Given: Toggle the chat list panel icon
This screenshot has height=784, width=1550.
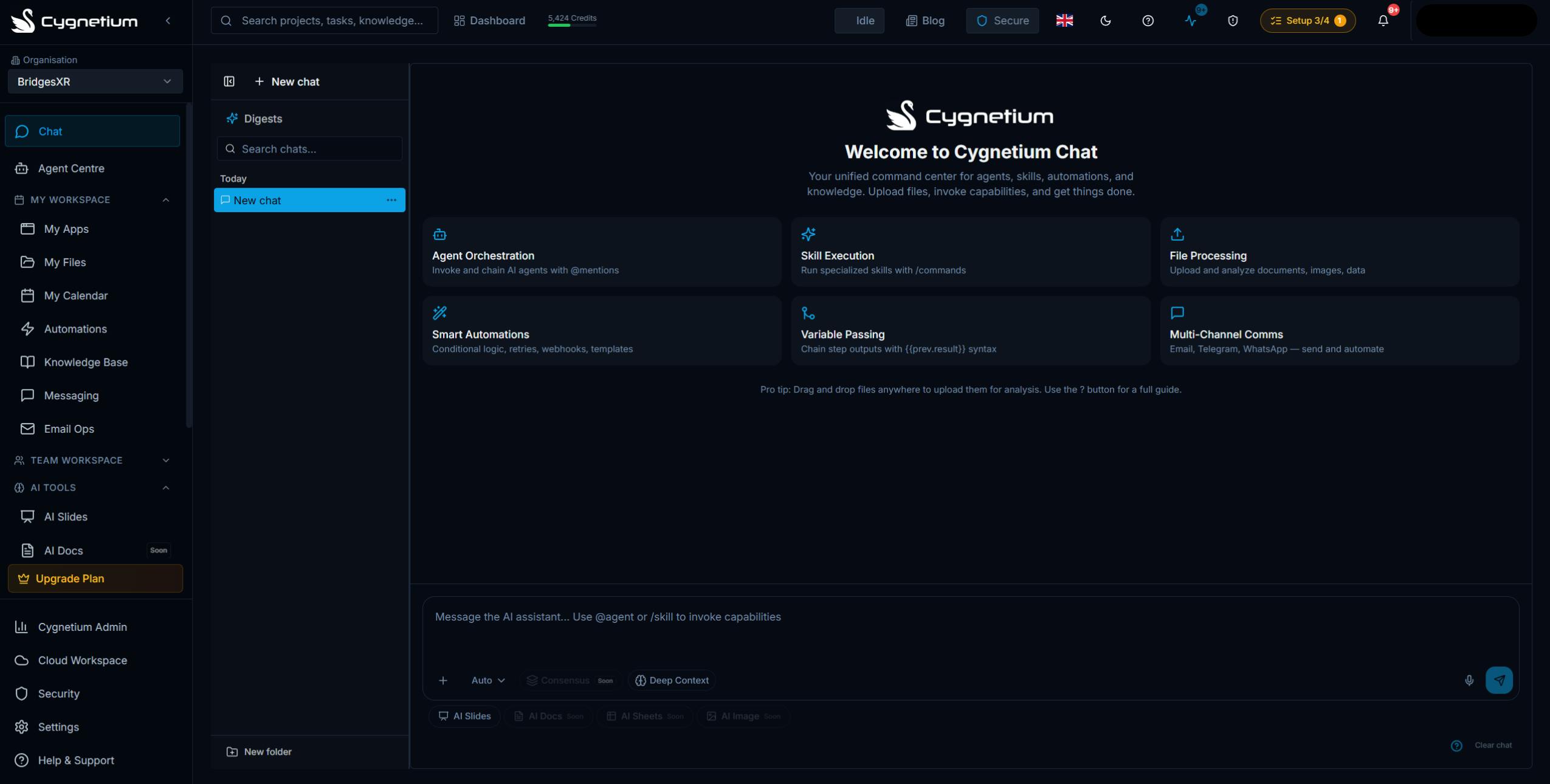Looking at the screenshot, I should click(x=229, y=81).
